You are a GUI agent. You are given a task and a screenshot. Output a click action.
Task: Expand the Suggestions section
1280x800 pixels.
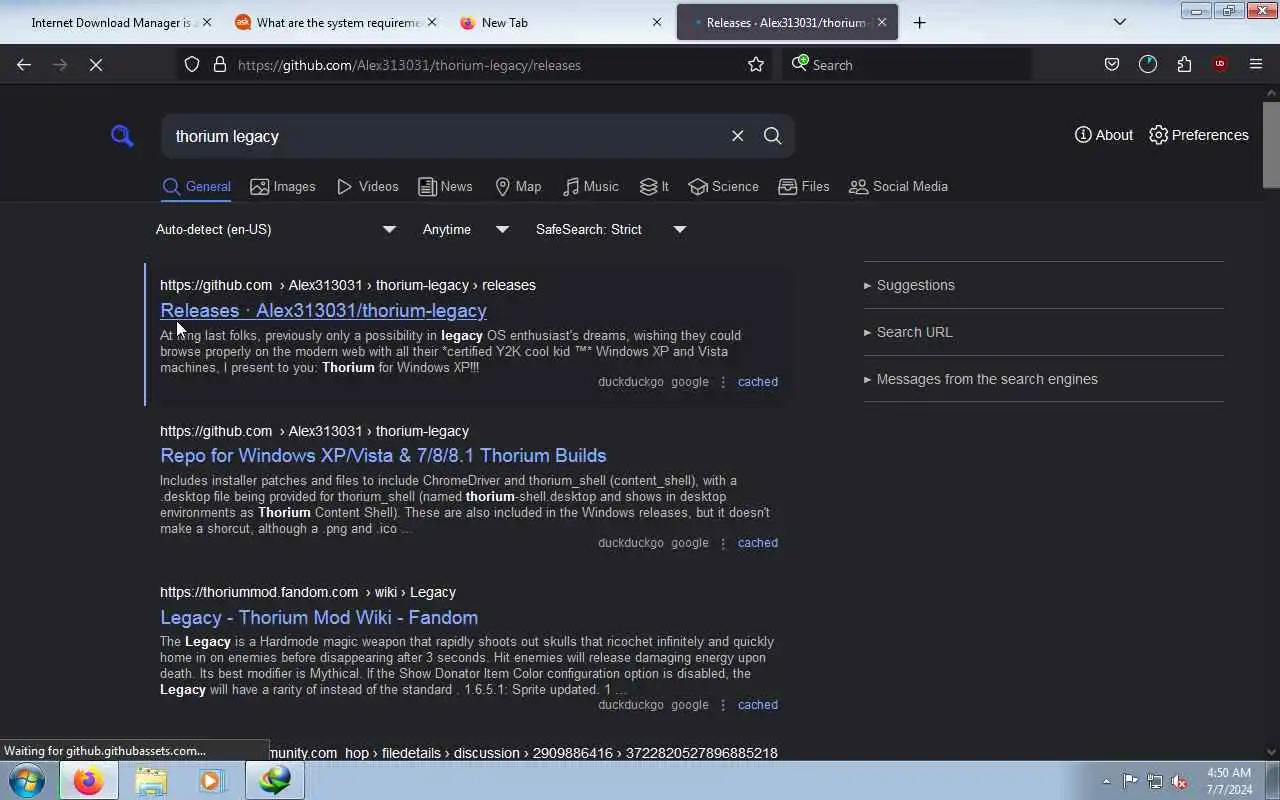tap(909, 285)
